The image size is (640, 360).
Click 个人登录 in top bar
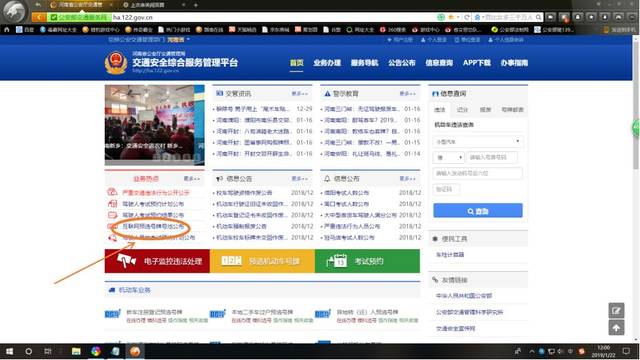433,40
